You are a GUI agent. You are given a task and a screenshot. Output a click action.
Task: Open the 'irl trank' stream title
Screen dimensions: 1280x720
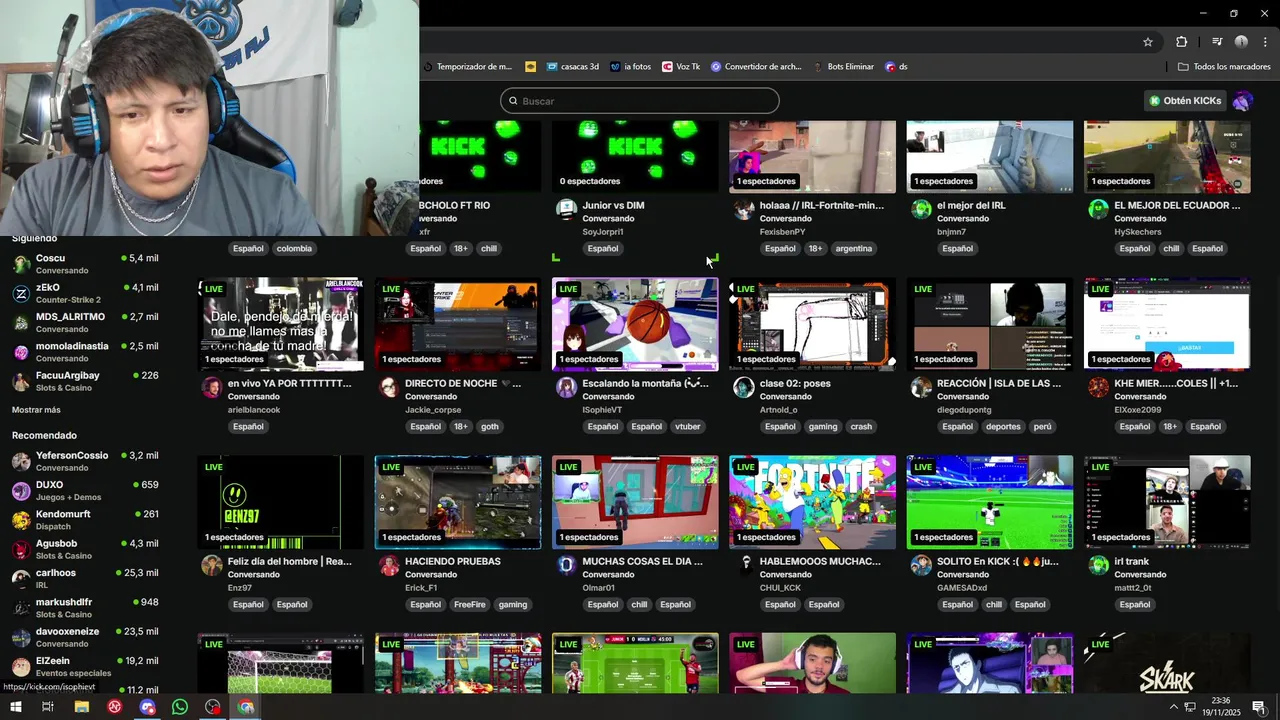pyautogui.click(x=1132, y=561)
